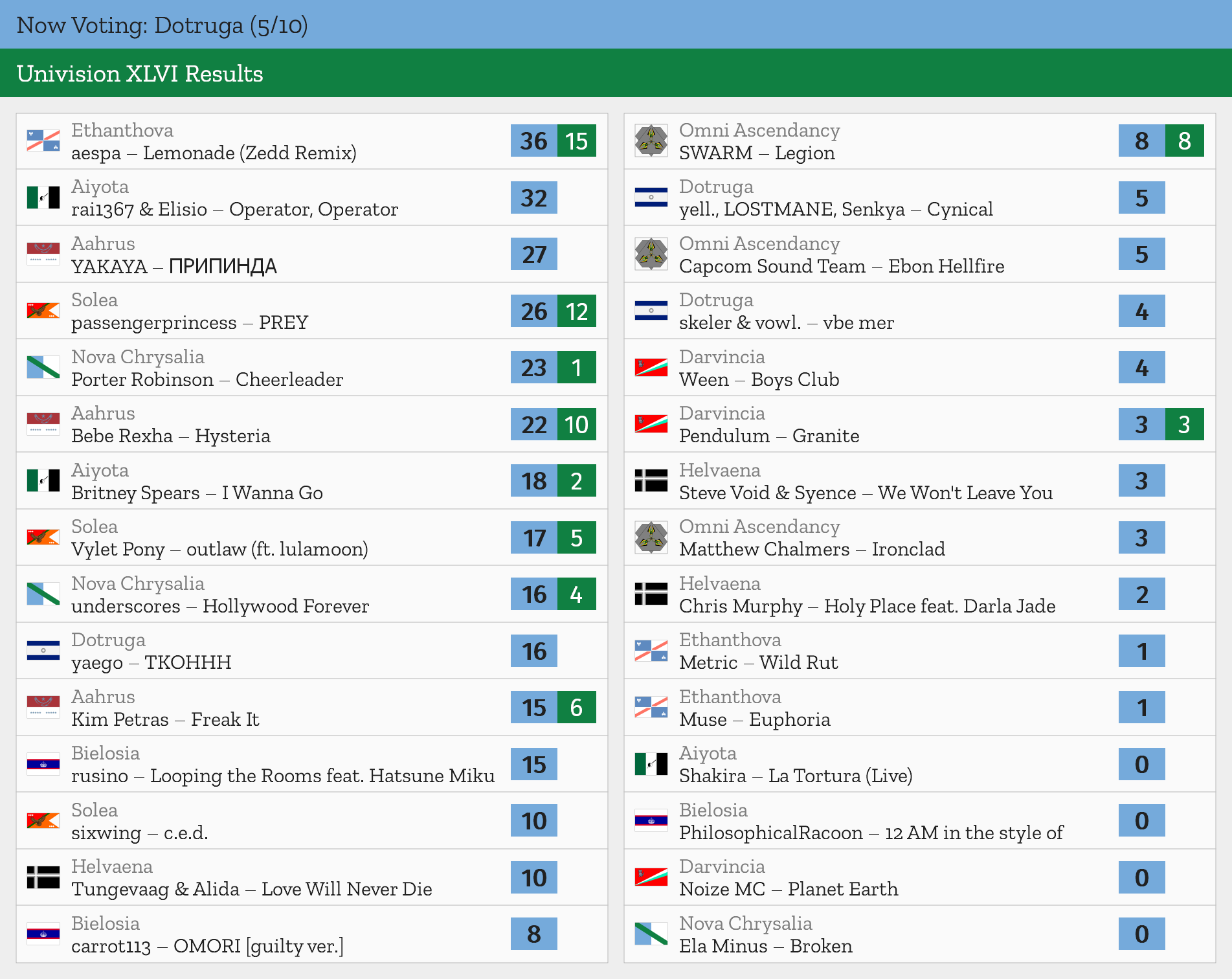Select the Aahrus flag beside Kim Petras – Freak It
The width and height of the screenshot is (1232, 979).
click(43, 708)
